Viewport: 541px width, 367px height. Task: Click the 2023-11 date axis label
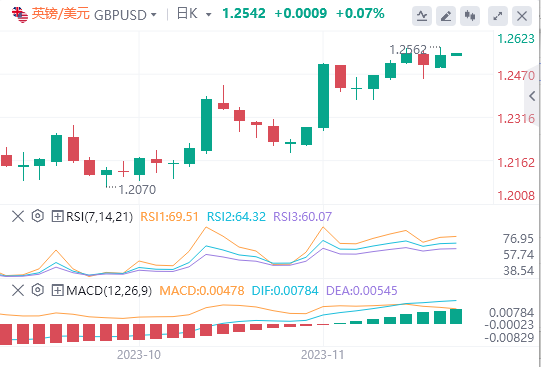[323, 355]
